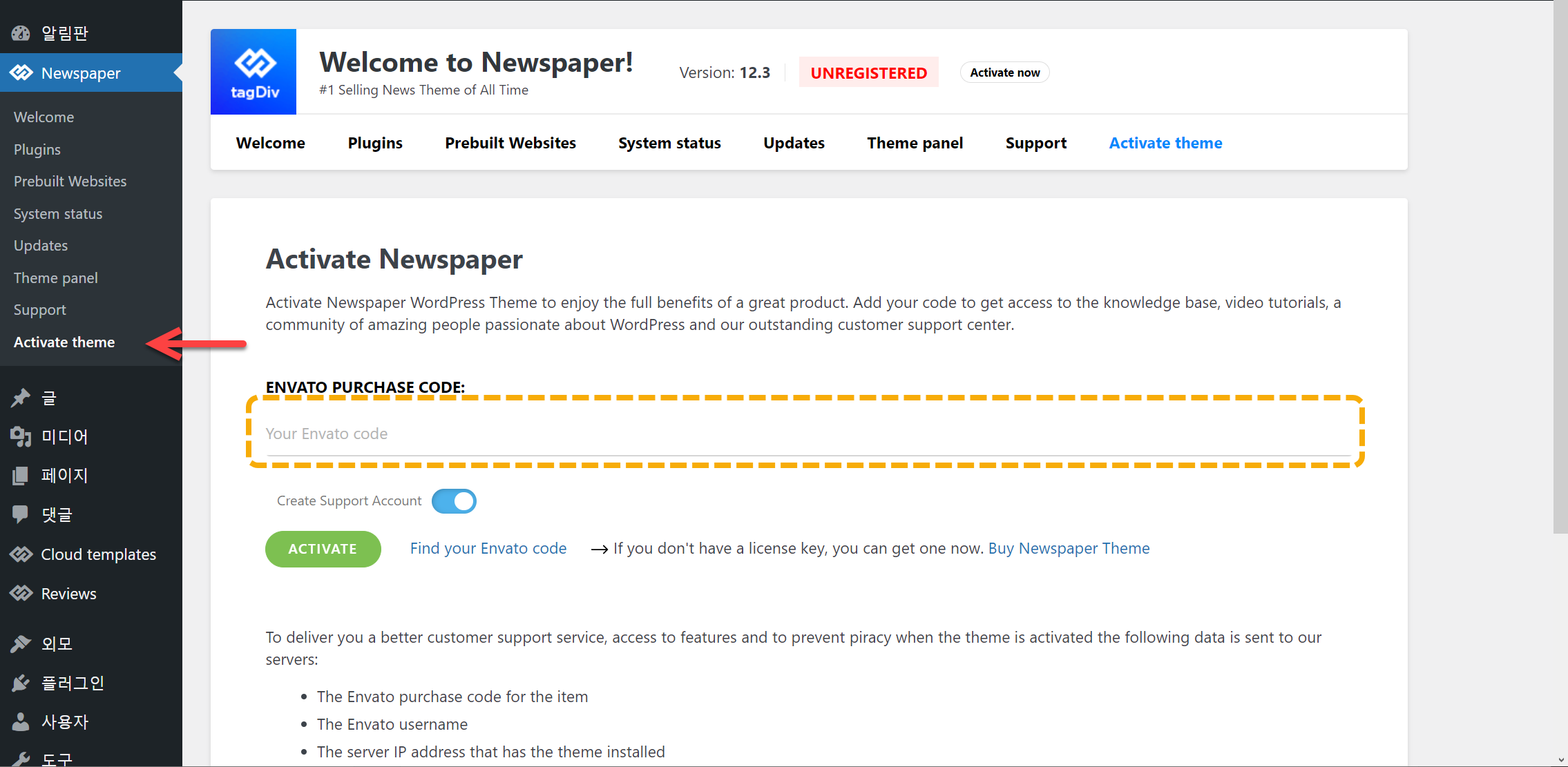Switch to the System status tab
Image resolution: width=1568 pixels, height=767 pixels.
coord(669,143)
